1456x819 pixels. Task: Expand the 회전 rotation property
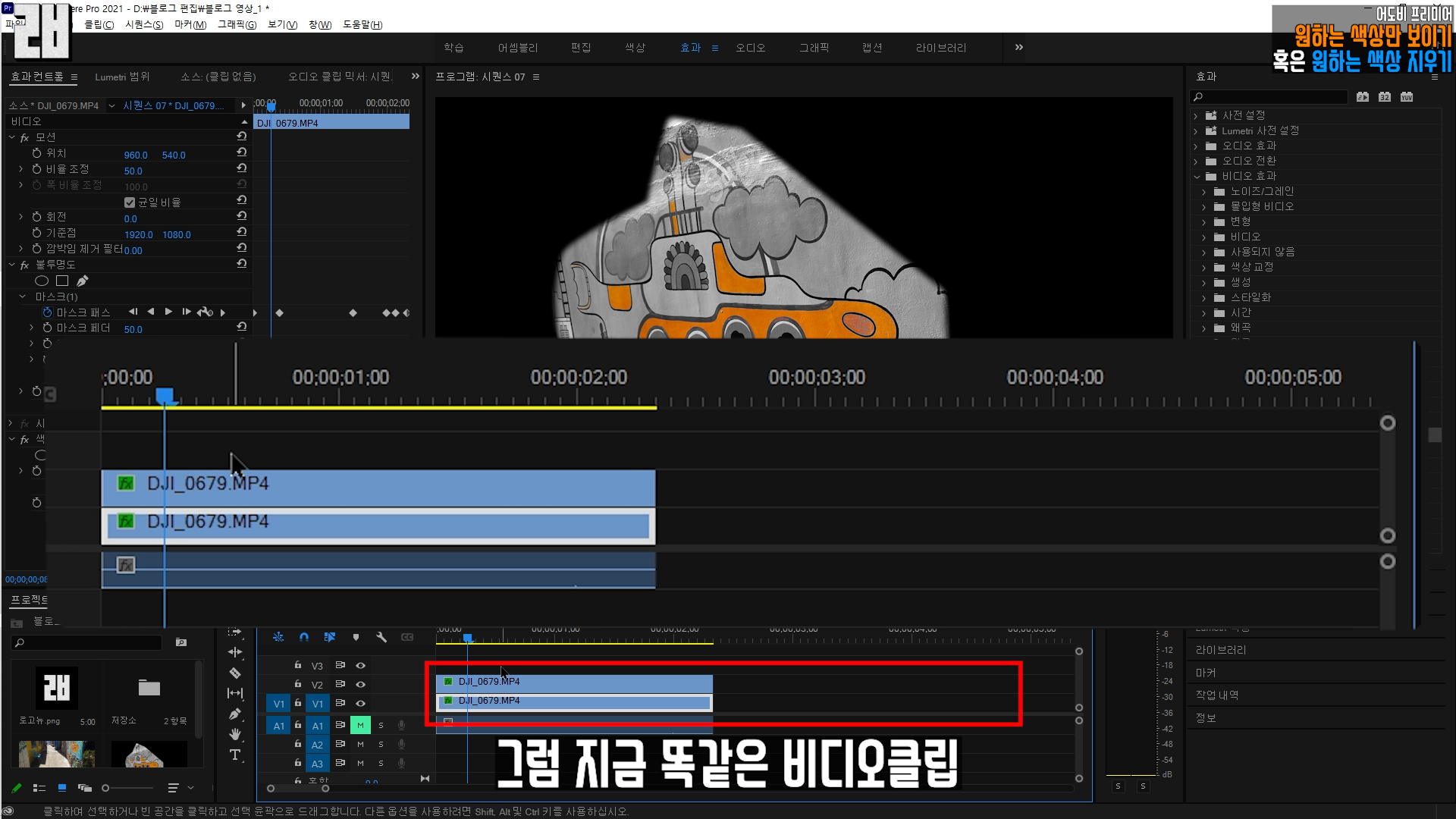[21, 217]
